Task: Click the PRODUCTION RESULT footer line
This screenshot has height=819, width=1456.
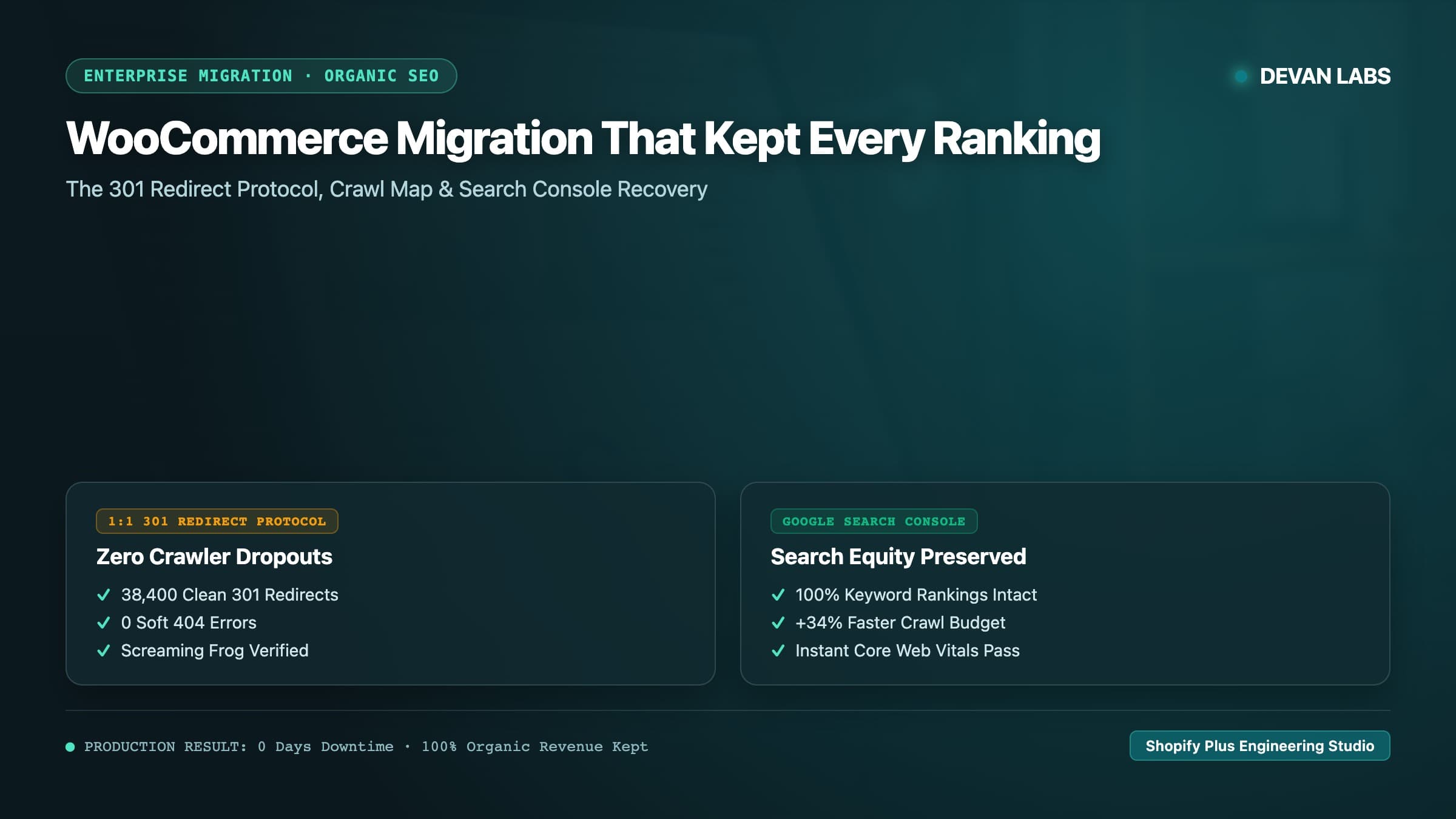Action: point(366,747)
